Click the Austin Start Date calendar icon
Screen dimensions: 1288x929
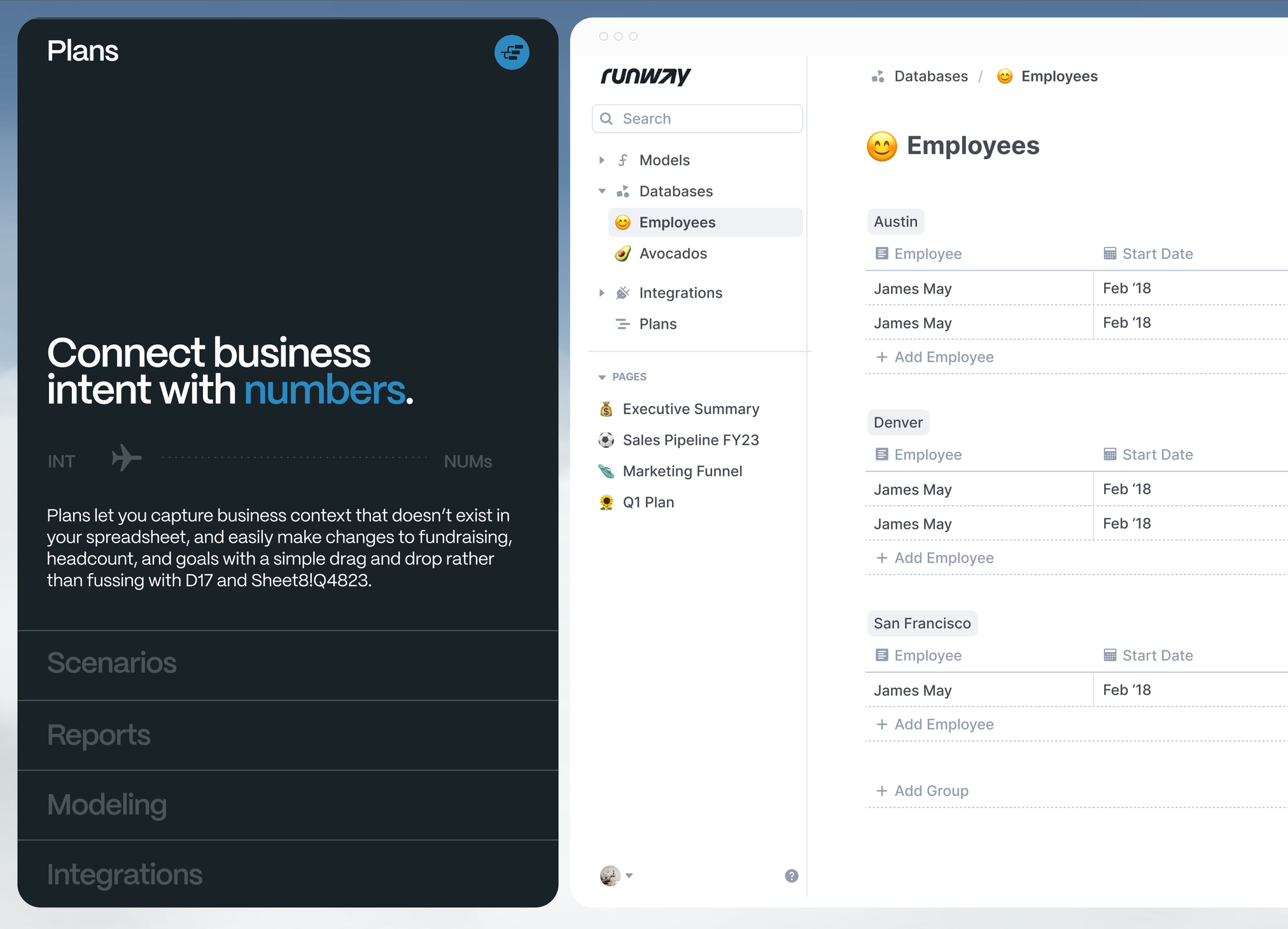(x=1109, y=253)
